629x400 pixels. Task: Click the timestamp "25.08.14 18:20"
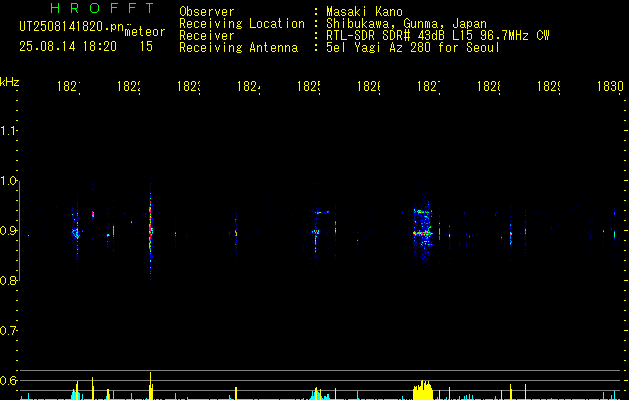click(x=68, y=47)
